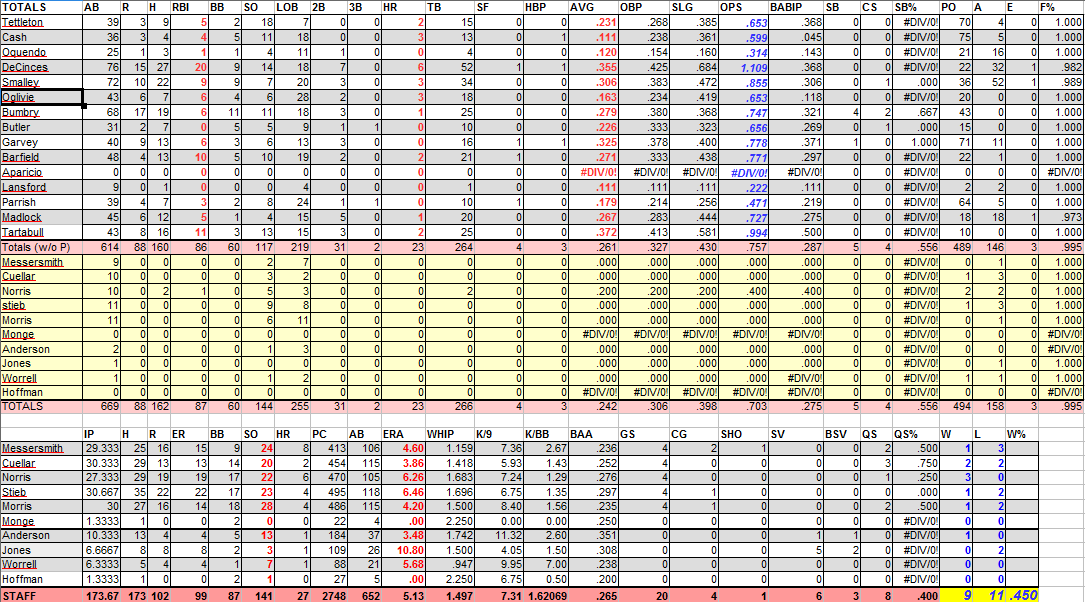1085x602 pixels.
Task: Select Tartabull's AVG cell showing .372
Action: click(594, 232)
